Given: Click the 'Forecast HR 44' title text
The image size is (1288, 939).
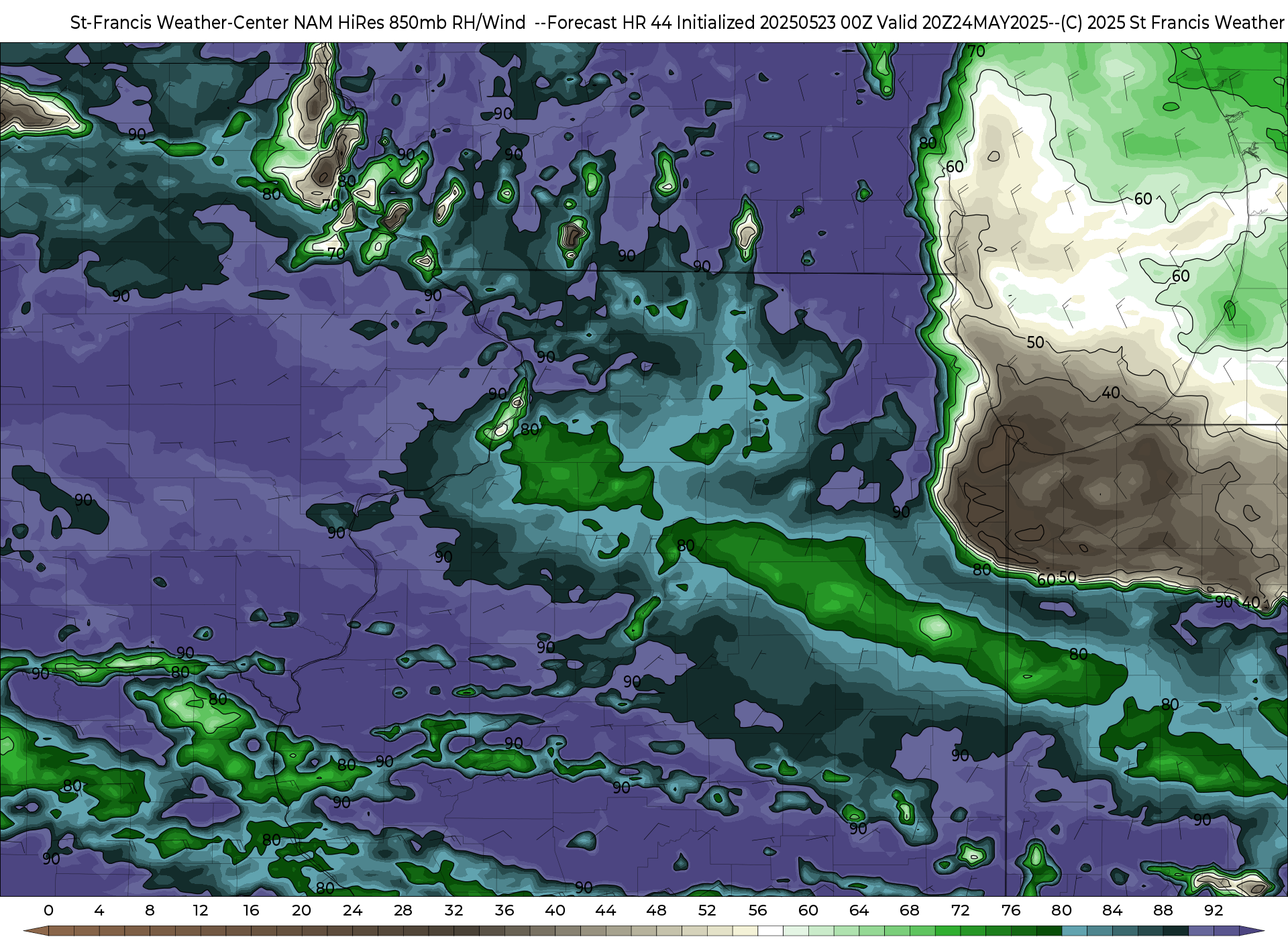Looking at the screenshot, I should pyautogui.click(x=610, y=23).
